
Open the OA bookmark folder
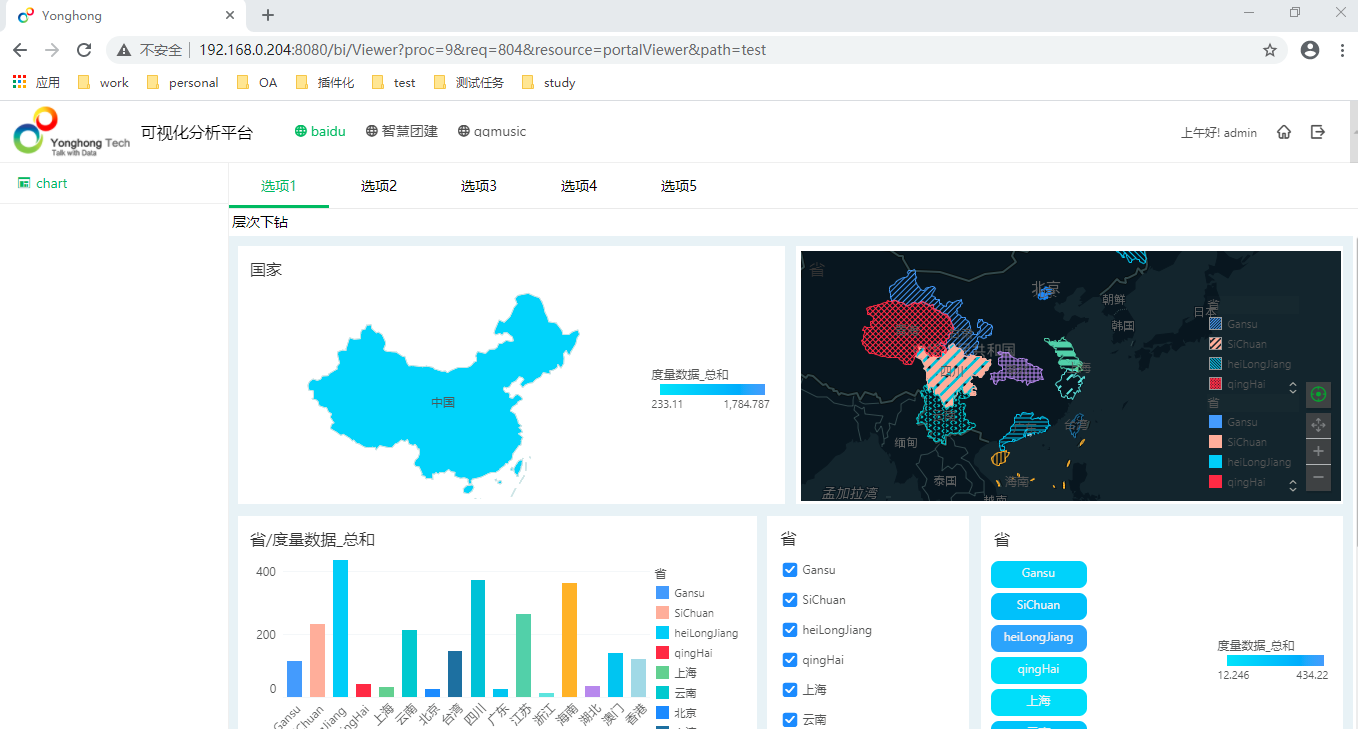point(257,83)
